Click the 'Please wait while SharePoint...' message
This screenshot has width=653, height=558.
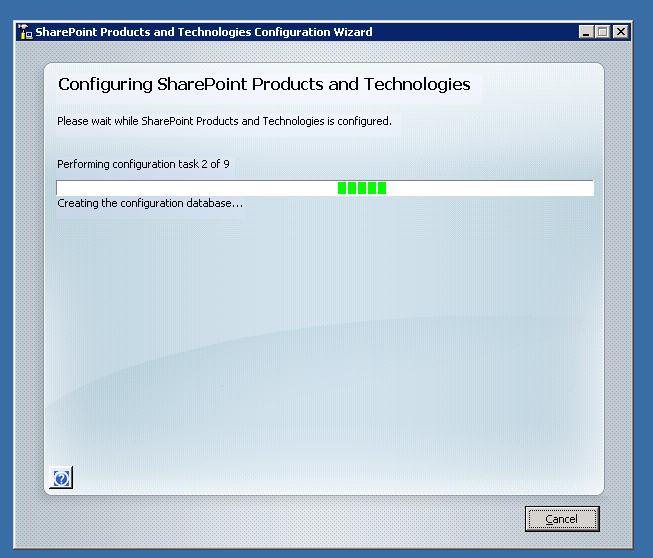point(224,121)
